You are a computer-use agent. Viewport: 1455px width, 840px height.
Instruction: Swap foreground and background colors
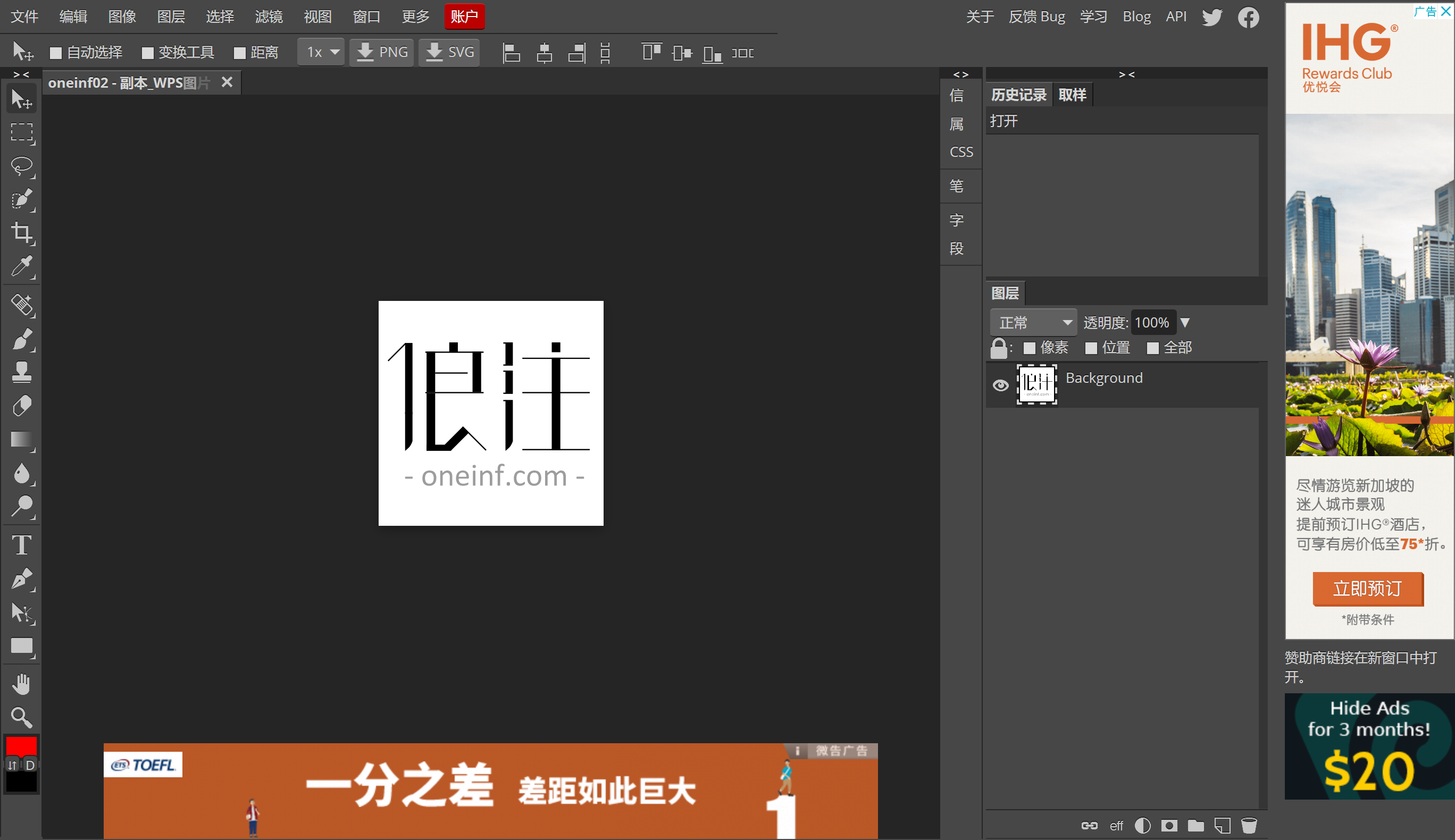tap(13, 765)
